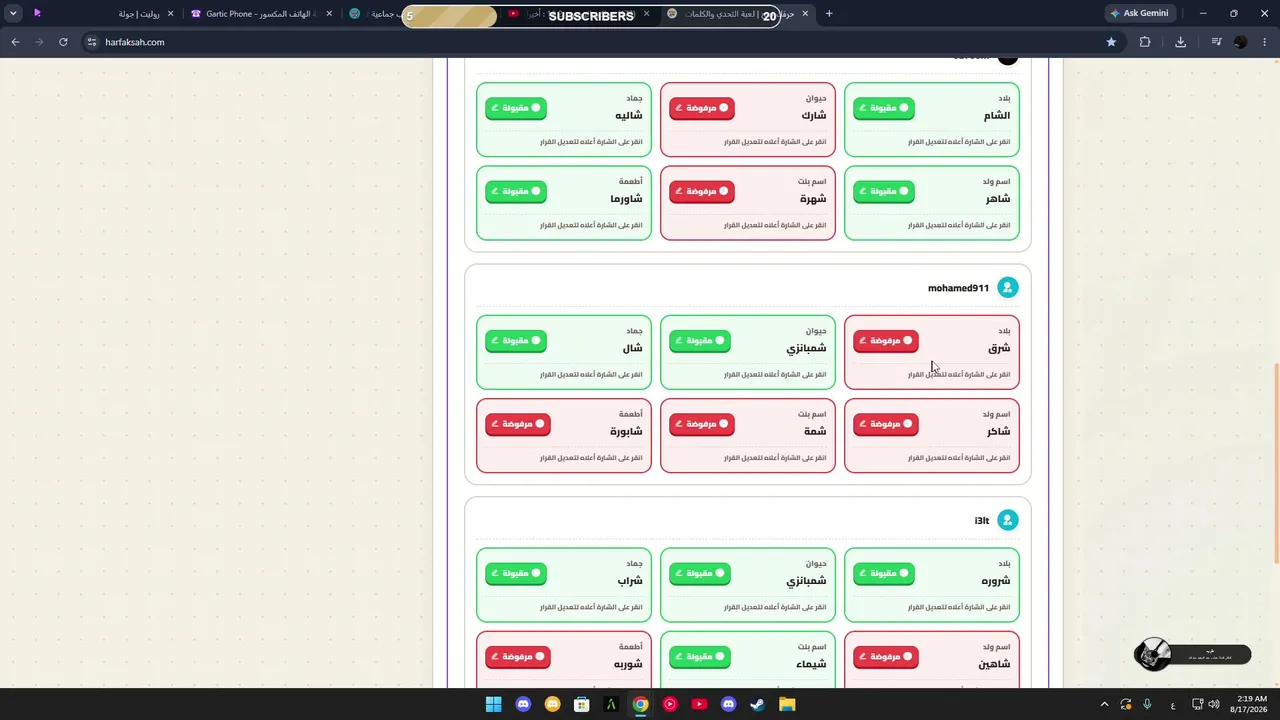Click the answer word شاورما
The image size is (1280, 720).
click(x=626, y=199)
